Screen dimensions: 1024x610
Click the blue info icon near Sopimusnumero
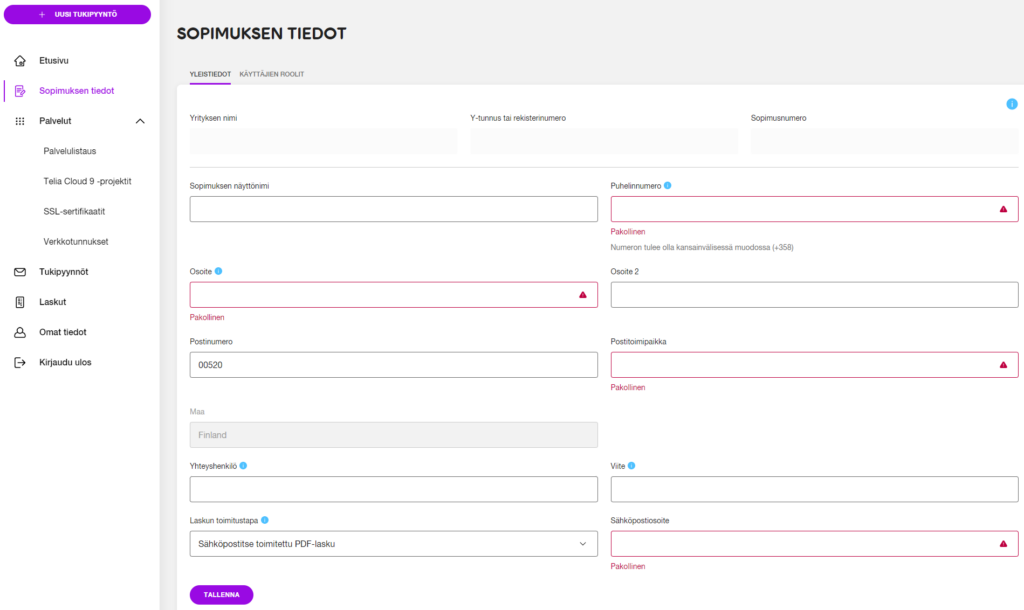pos(1012,104)
